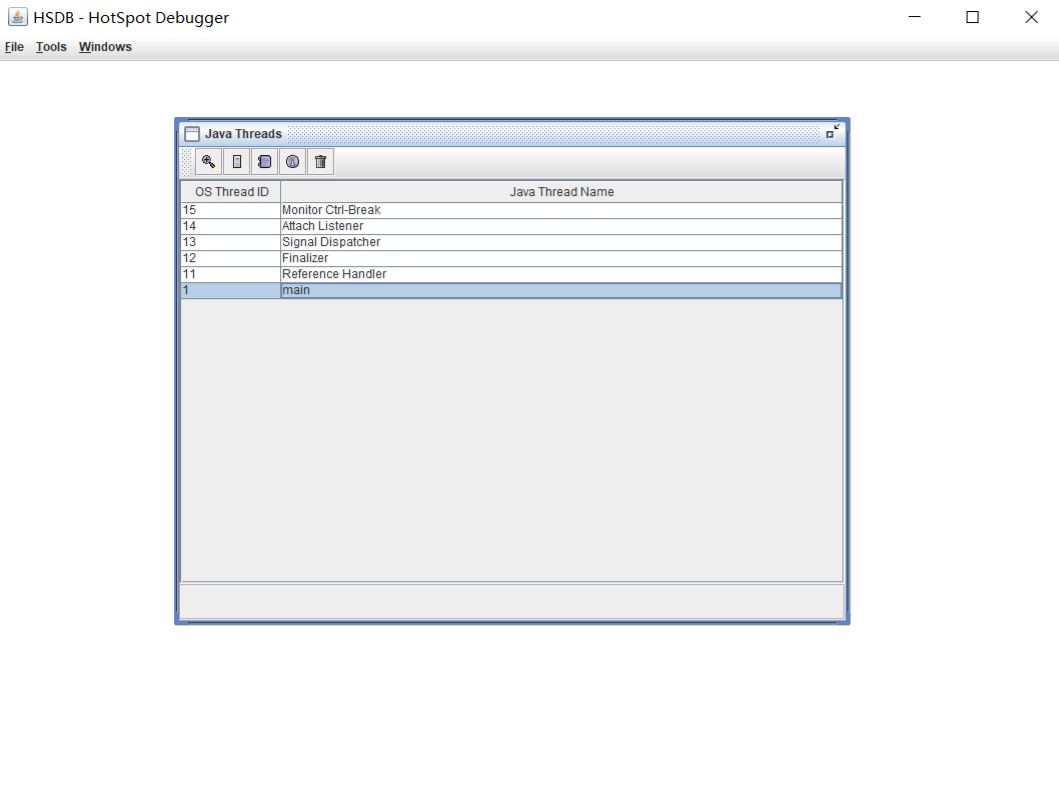
Task: Open the File menu
Action: click(14, 47)
